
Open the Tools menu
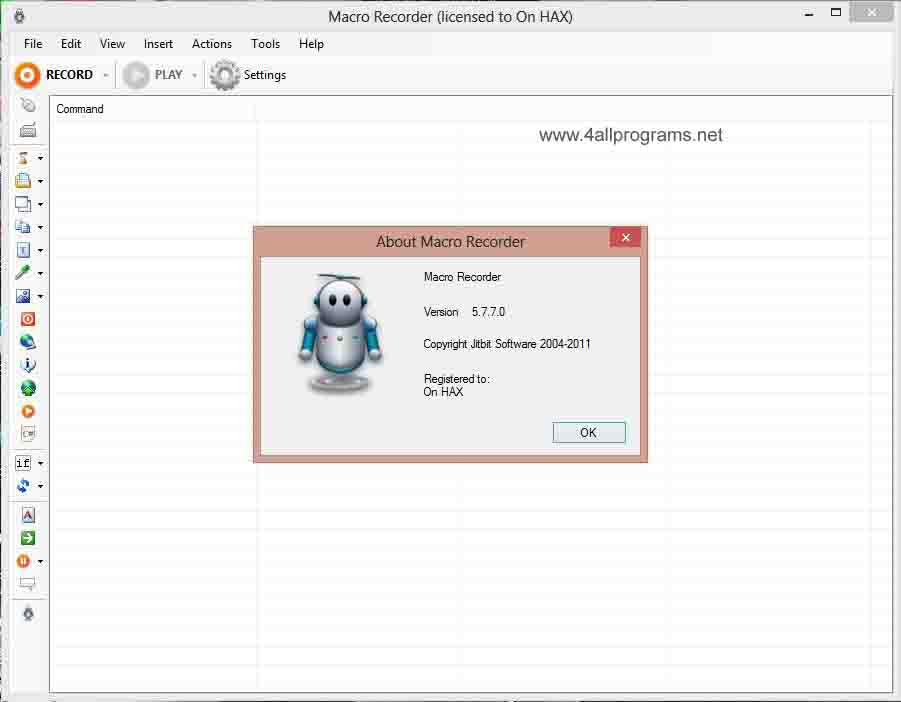(265, 44)
